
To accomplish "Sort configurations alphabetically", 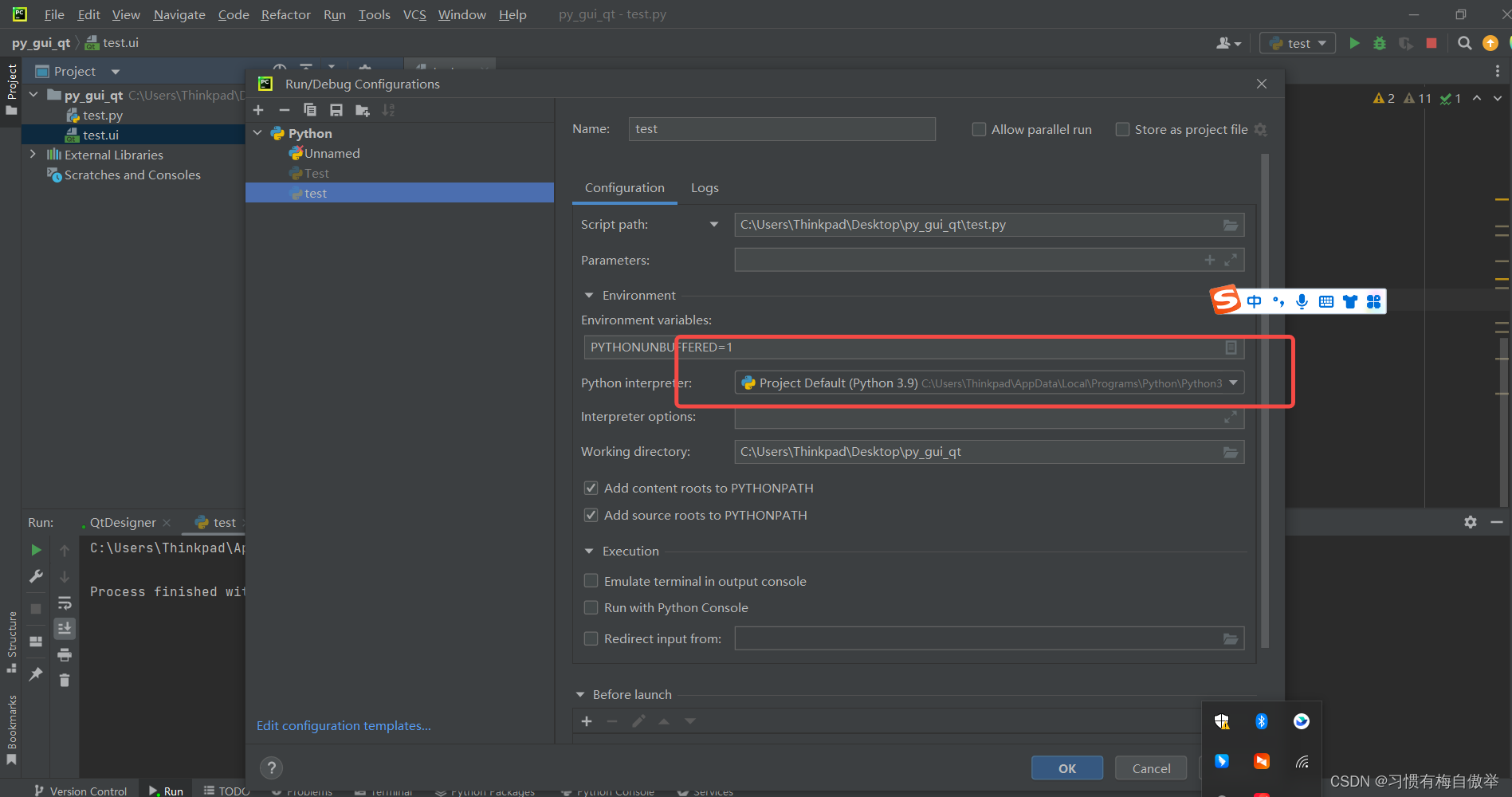I will click(x=388, y=109).
